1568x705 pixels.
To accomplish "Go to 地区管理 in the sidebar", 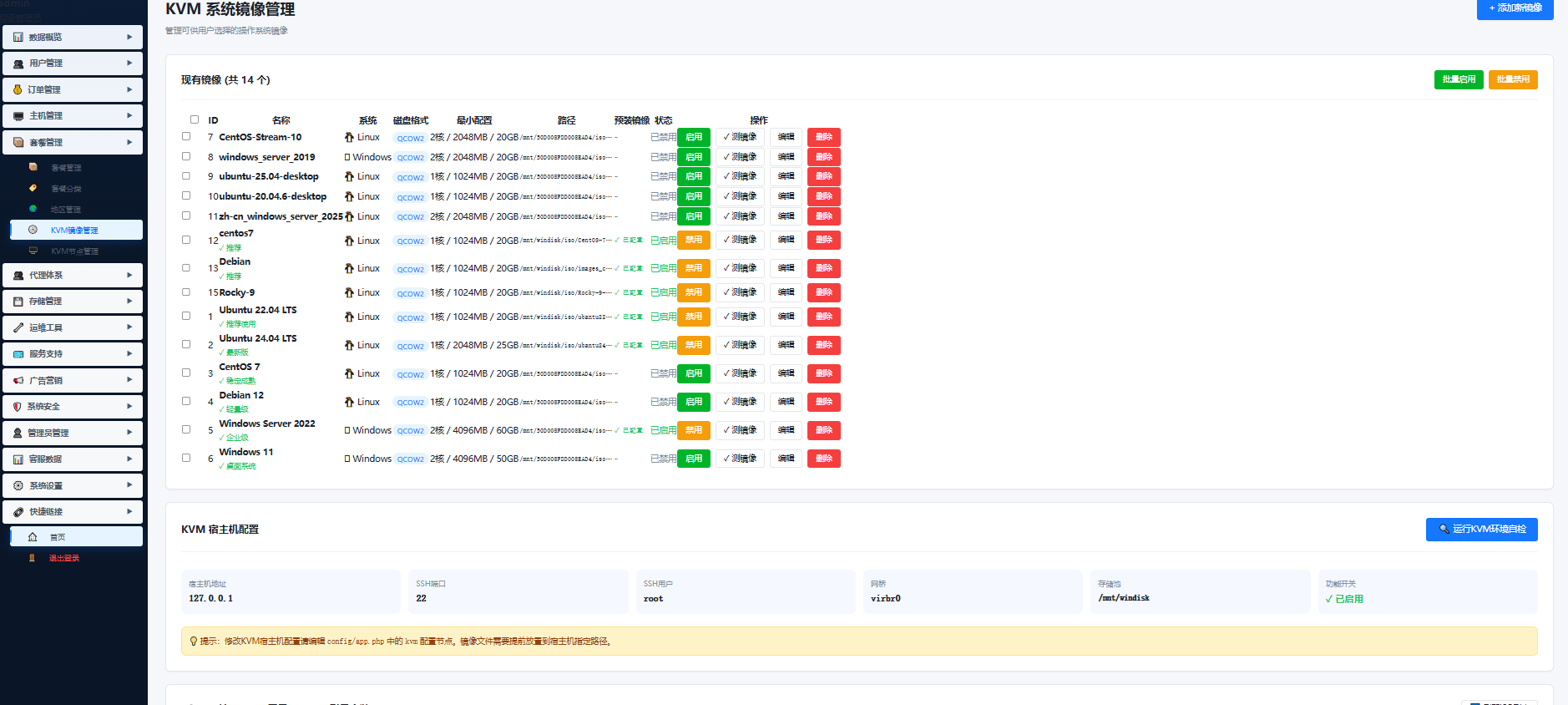I will click(76, 209).
